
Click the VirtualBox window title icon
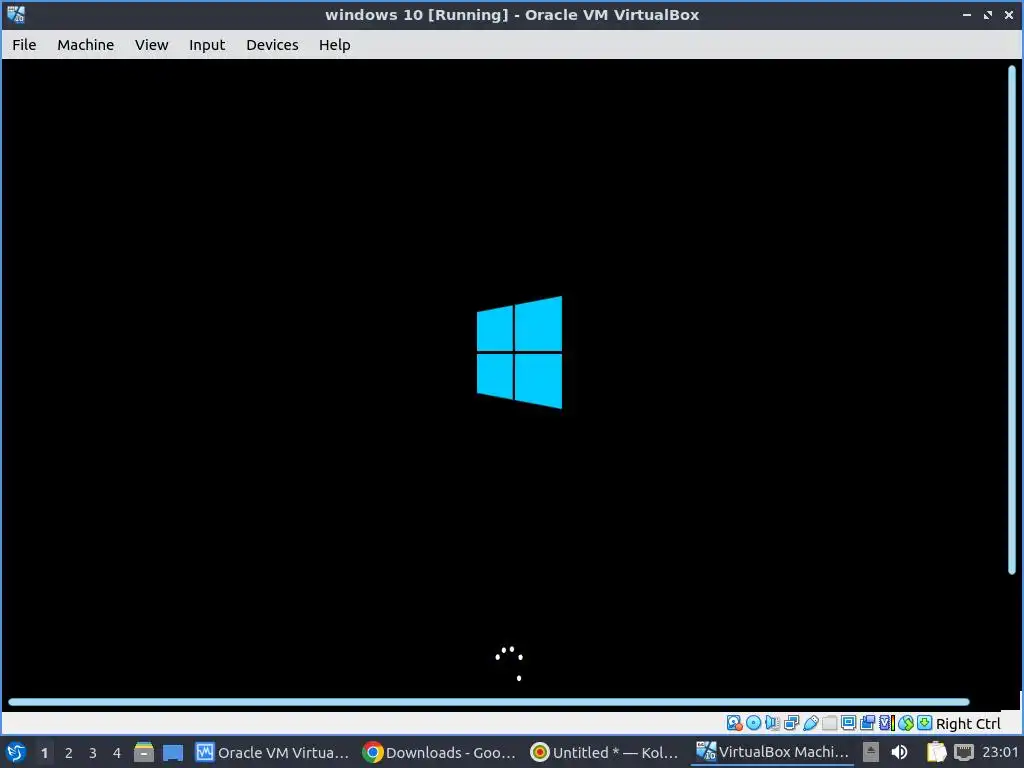pyautogui.click(x=16, y=14)
